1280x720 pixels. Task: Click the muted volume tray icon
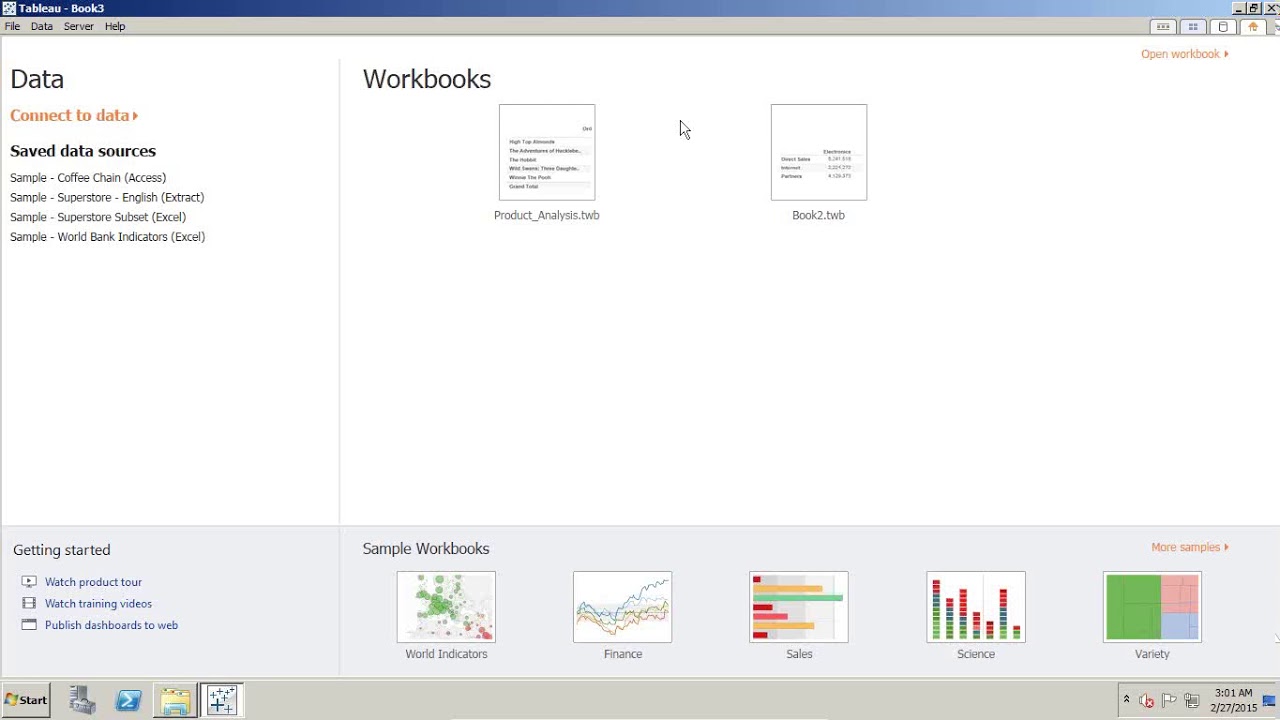[1146, 700]
